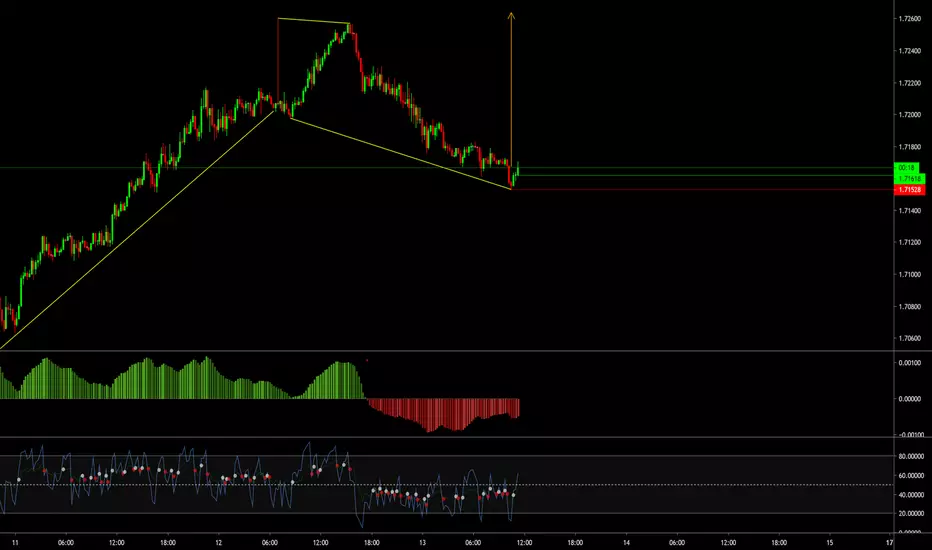Click the red price label 1.71528

pos(909,190)
